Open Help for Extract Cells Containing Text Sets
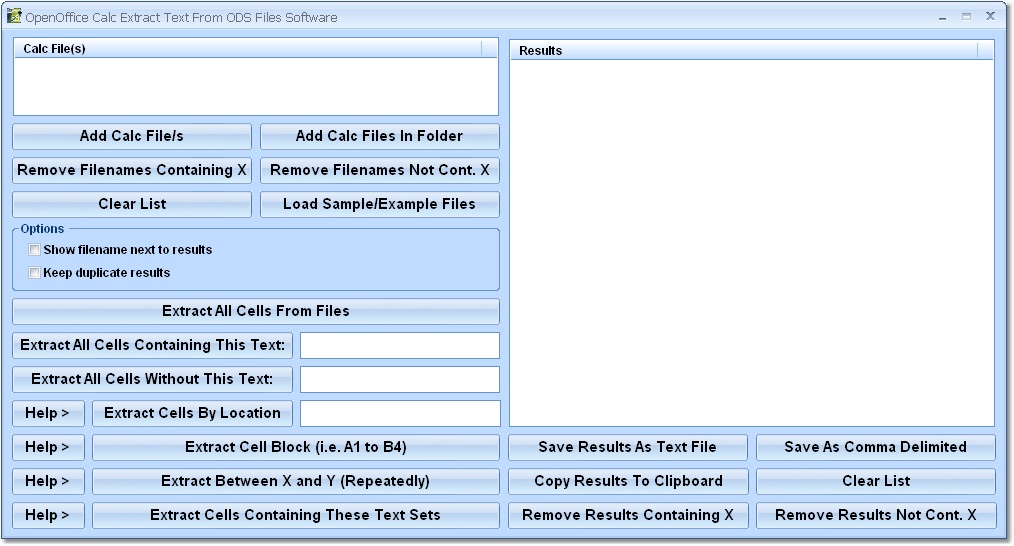Viewport: 1014px width, 546px height. pyautogui.click(x=48, y=516)
